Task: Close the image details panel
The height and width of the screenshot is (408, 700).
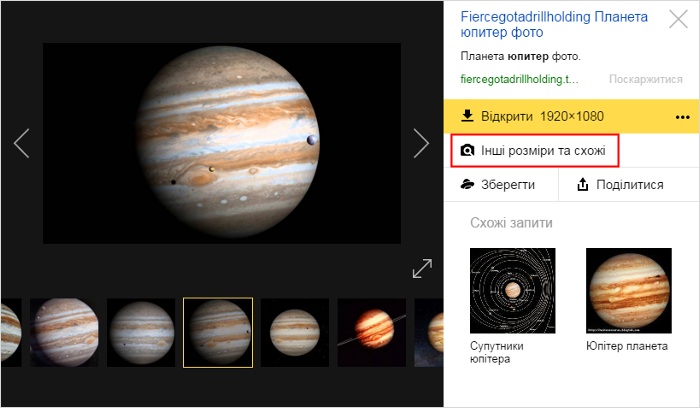Action: [x=678, y=19]
